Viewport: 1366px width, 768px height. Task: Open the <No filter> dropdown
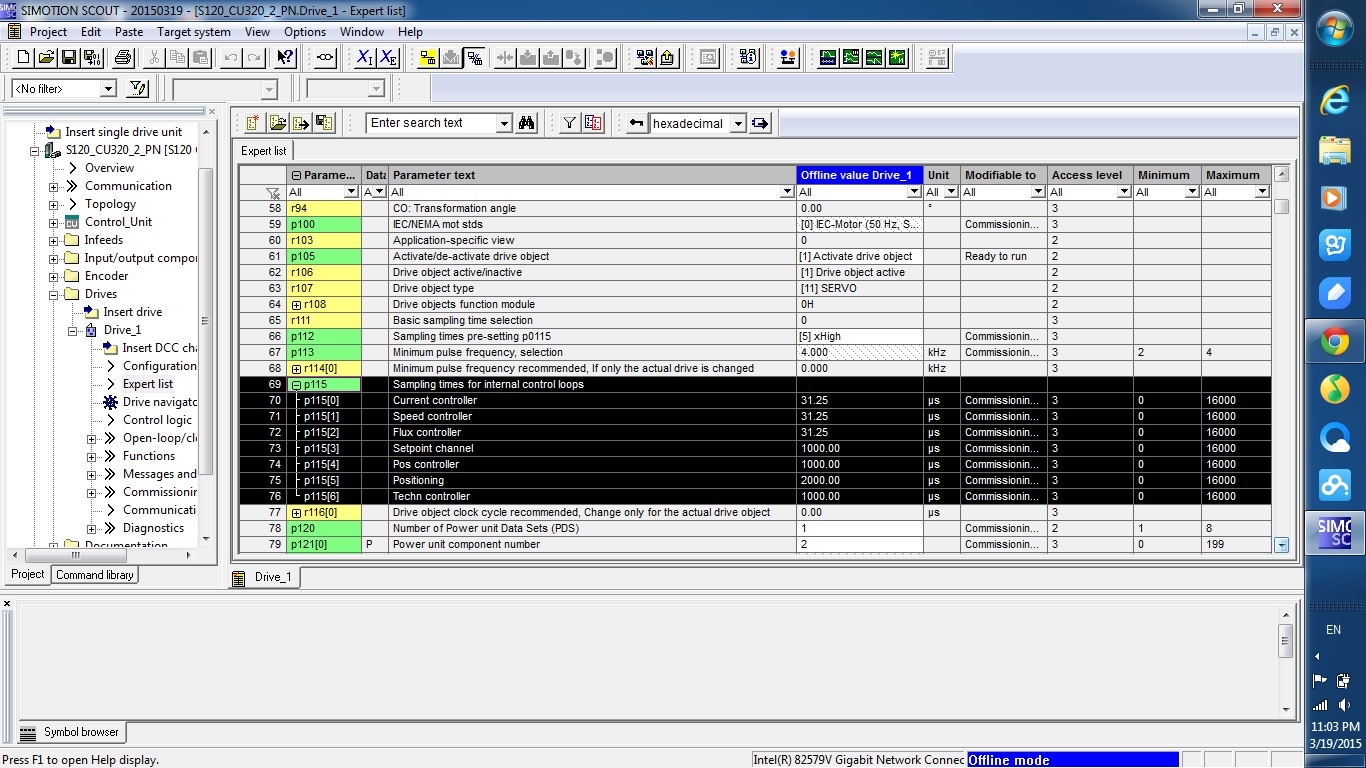click(108, 89)
